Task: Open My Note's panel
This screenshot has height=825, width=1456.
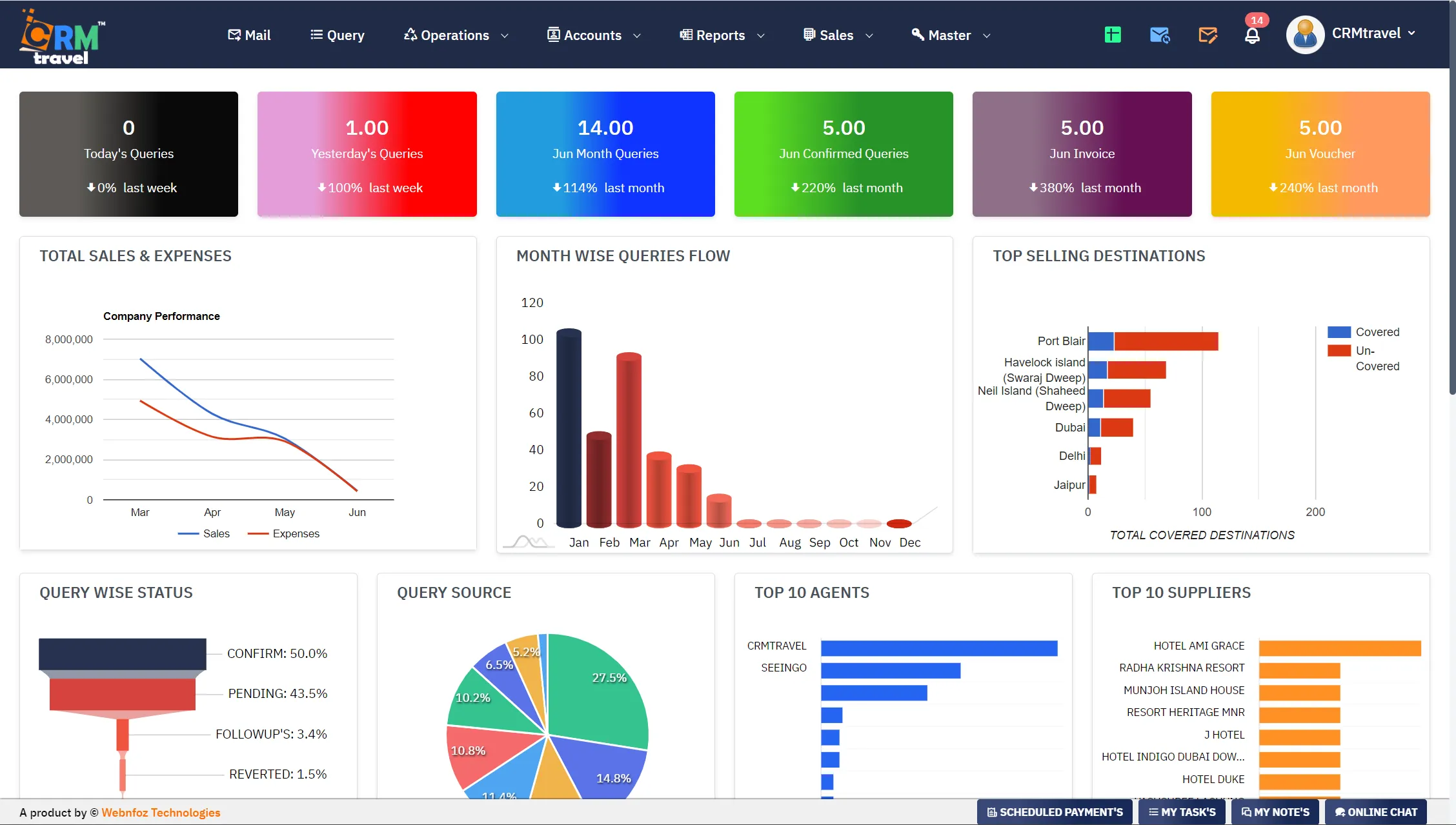Action: [1275, 812]
